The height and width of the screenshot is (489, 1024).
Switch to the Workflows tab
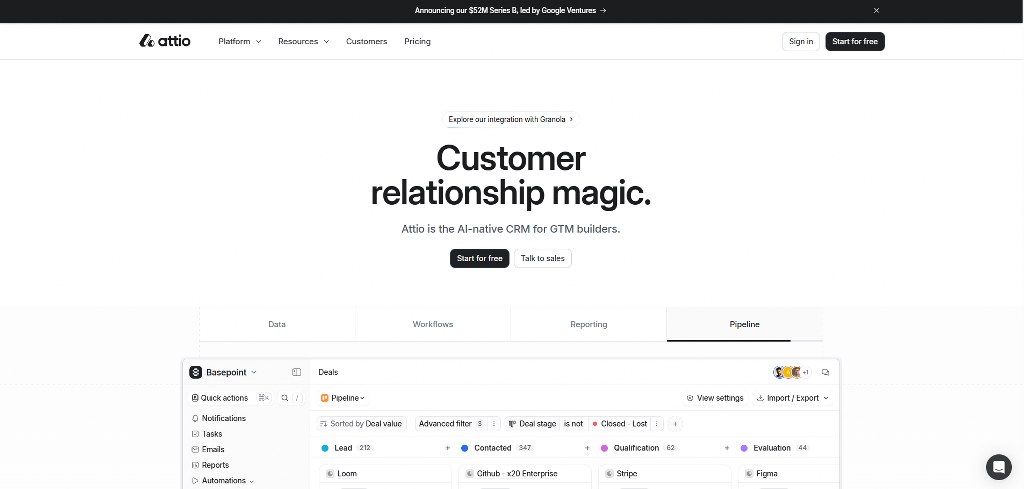pos(433,324)
